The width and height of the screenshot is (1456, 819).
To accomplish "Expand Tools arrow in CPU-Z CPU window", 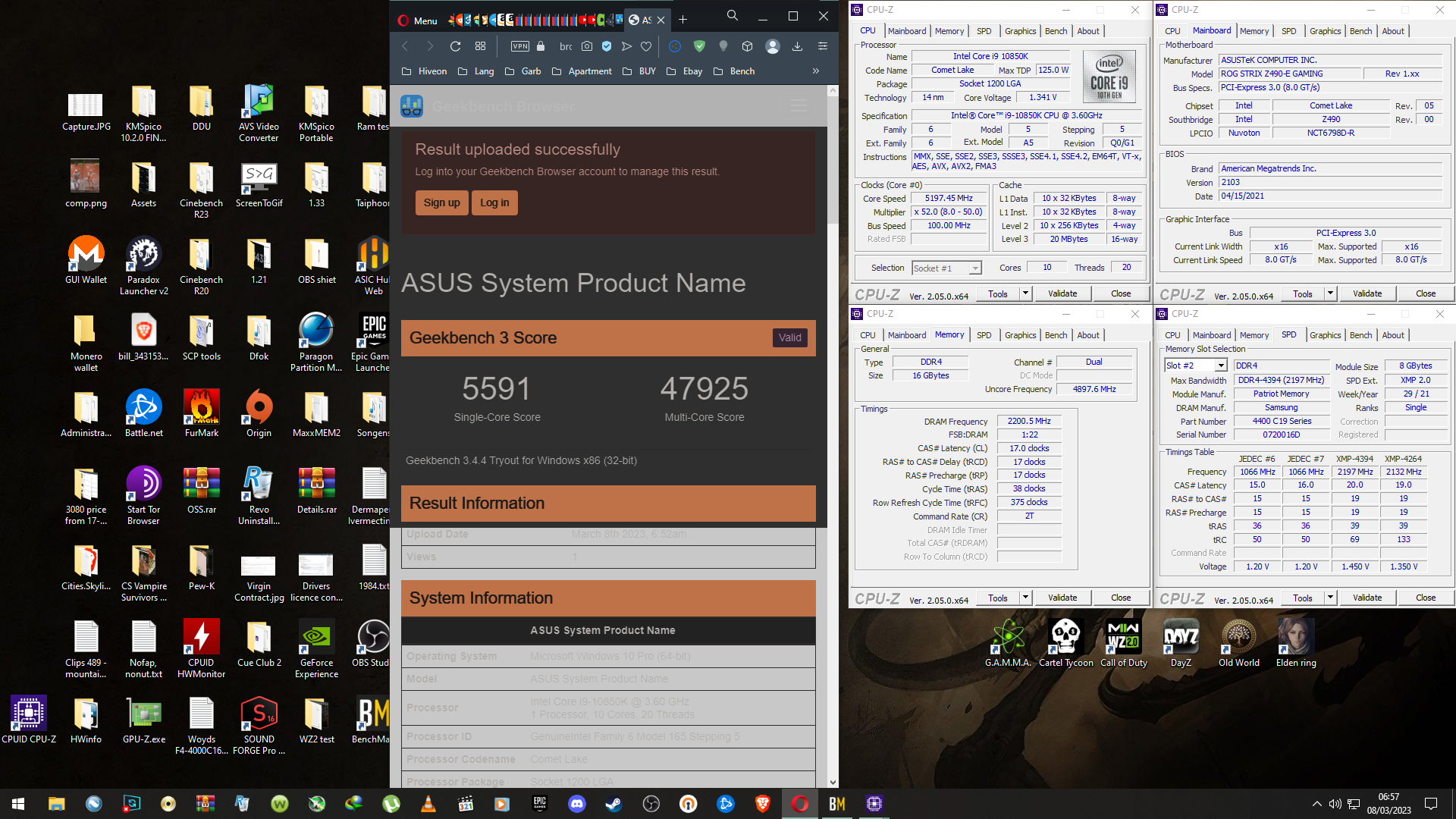I will coord(1025,293).
